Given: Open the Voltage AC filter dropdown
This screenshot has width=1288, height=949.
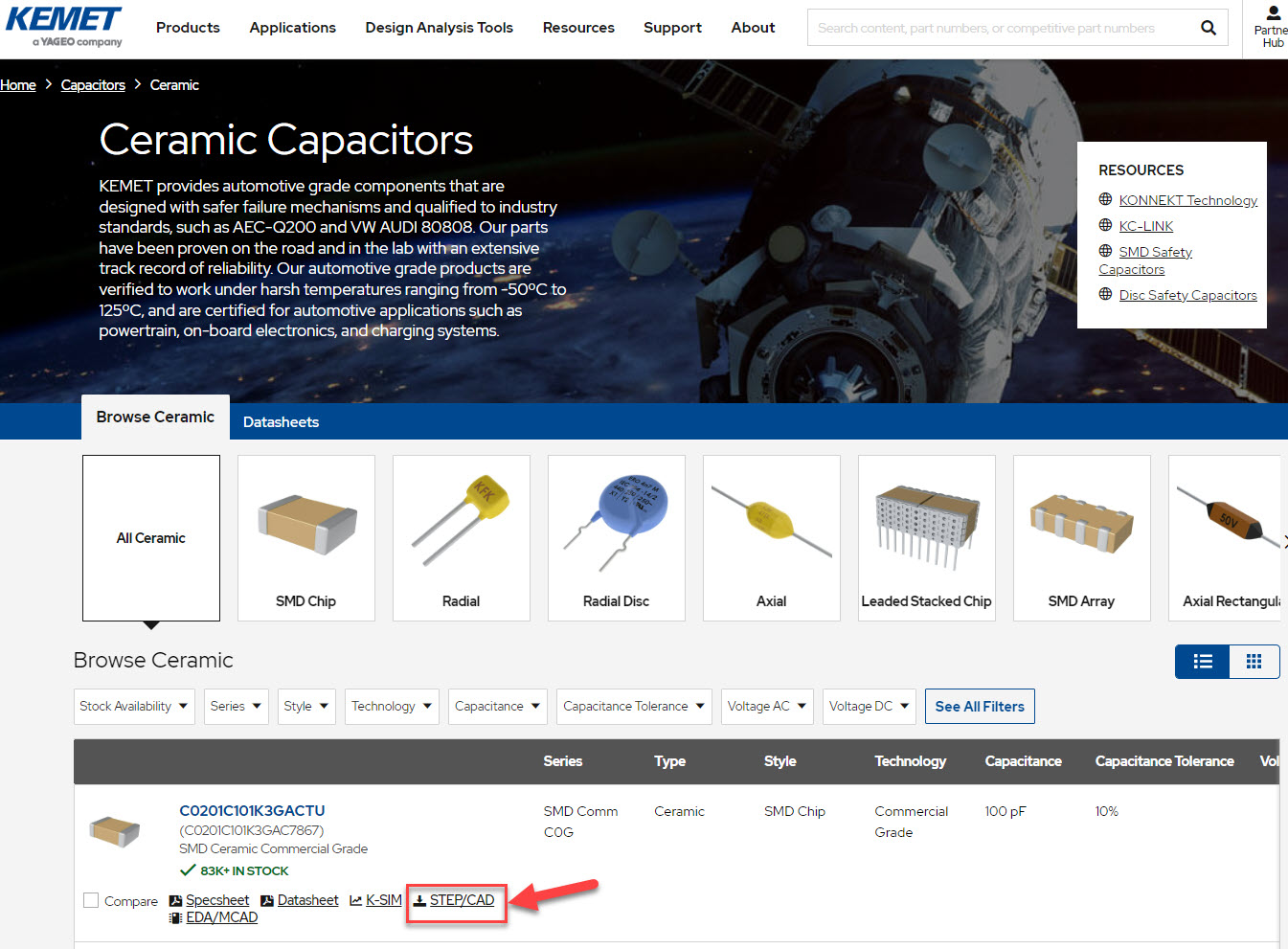Looking at the screenshot, I should (x=767, y=707).
